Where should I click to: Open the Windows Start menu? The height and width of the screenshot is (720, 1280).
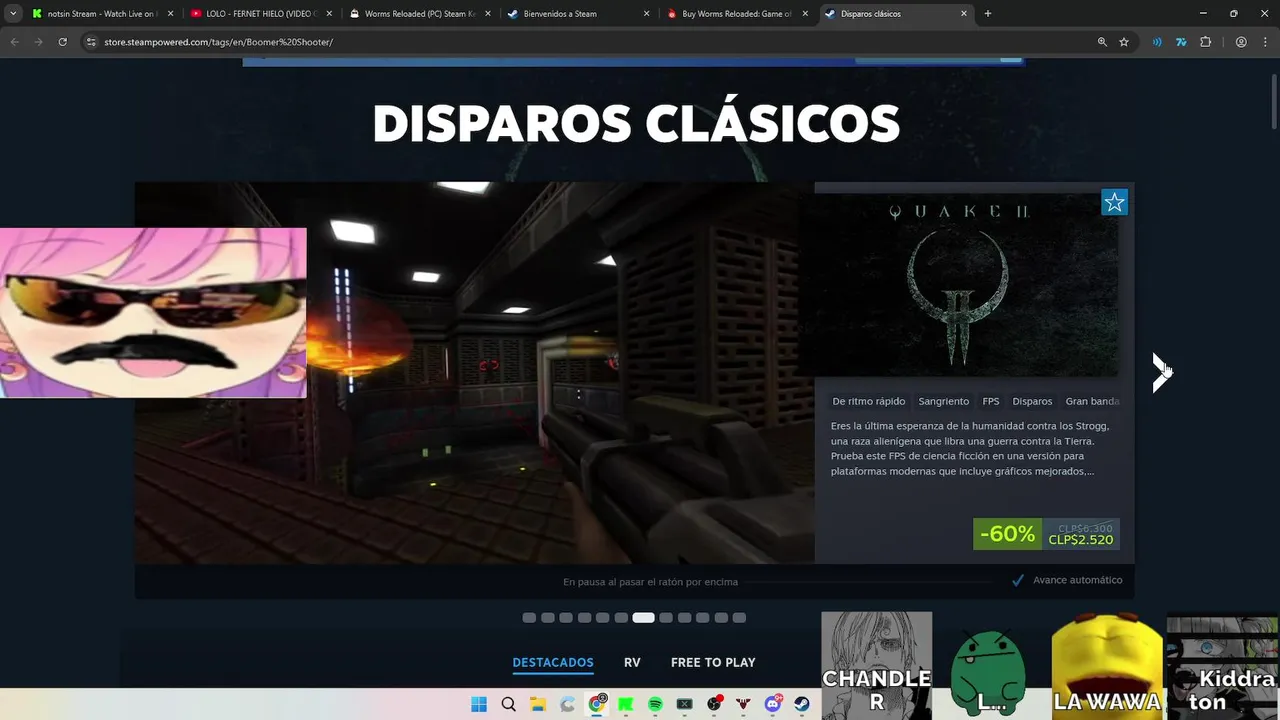(x=479, y=704)
